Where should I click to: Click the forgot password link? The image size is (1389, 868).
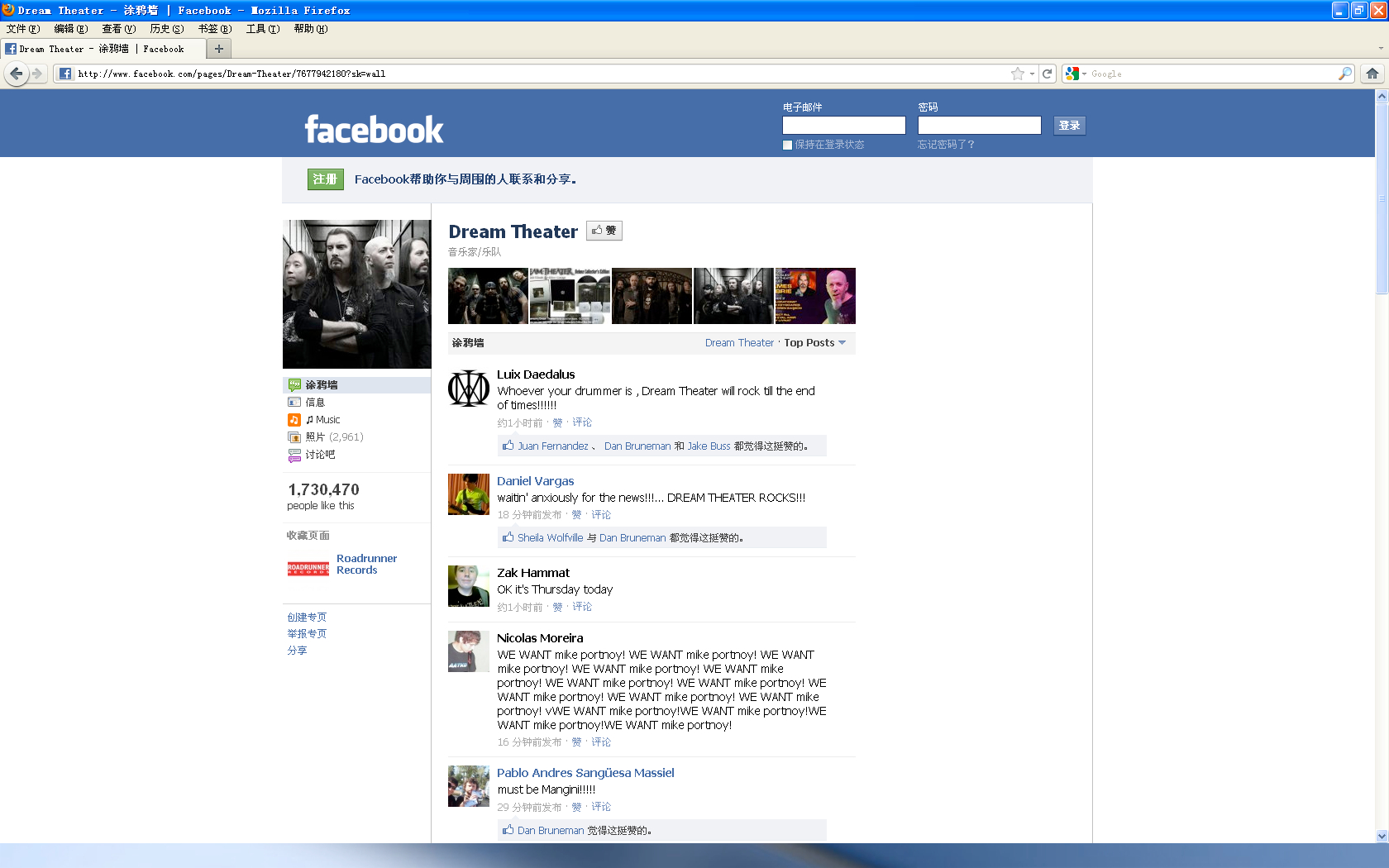(x=946, y=145)
